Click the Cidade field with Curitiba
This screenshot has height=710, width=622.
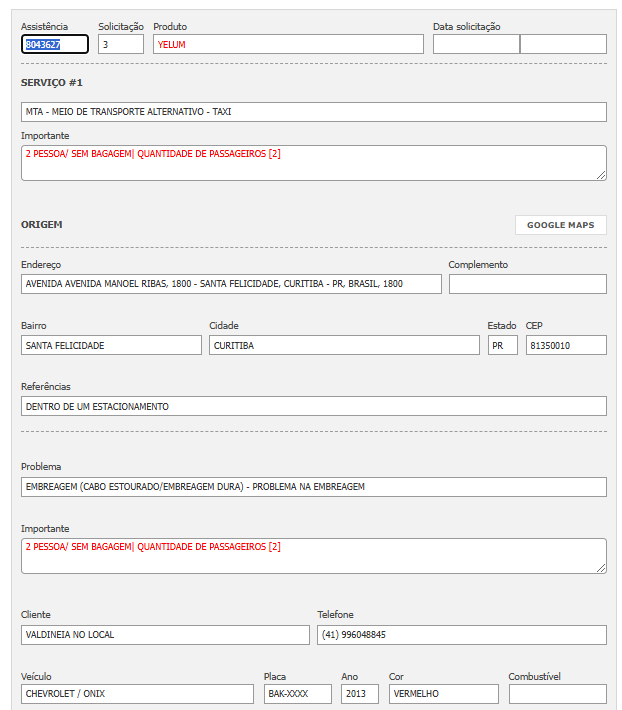tap(344, 345)
